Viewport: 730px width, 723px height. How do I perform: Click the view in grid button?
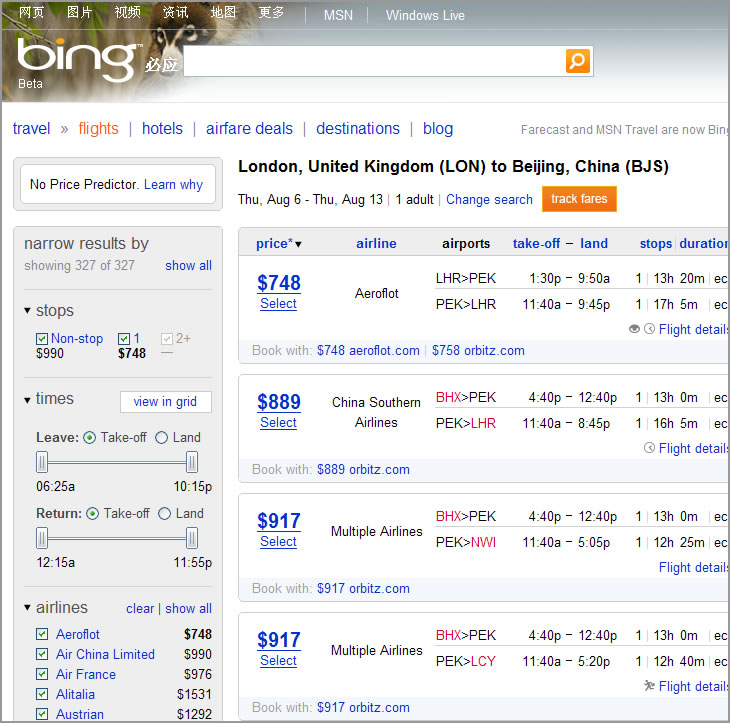point(165,401)
